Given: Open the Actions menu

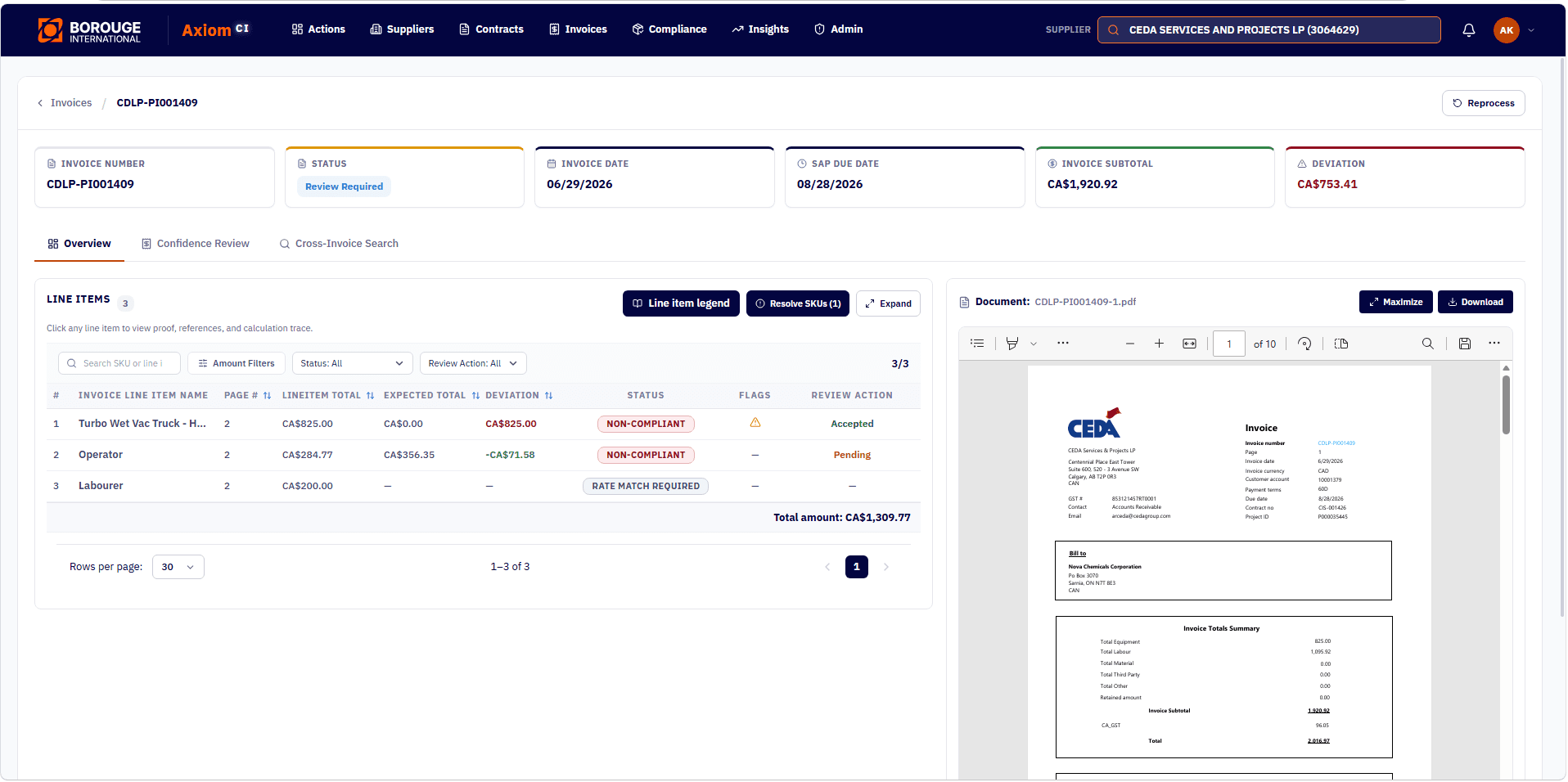Looking at the screenshot, I should 318,29.
